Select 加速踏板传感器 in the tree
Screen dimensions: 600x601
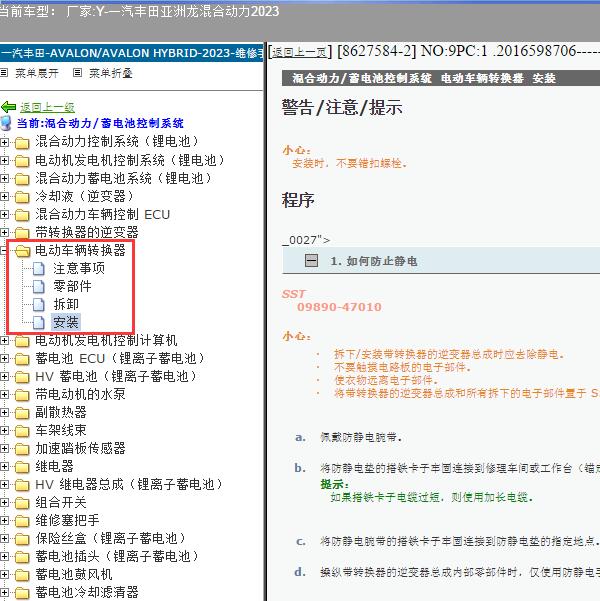tap(80, 448)
